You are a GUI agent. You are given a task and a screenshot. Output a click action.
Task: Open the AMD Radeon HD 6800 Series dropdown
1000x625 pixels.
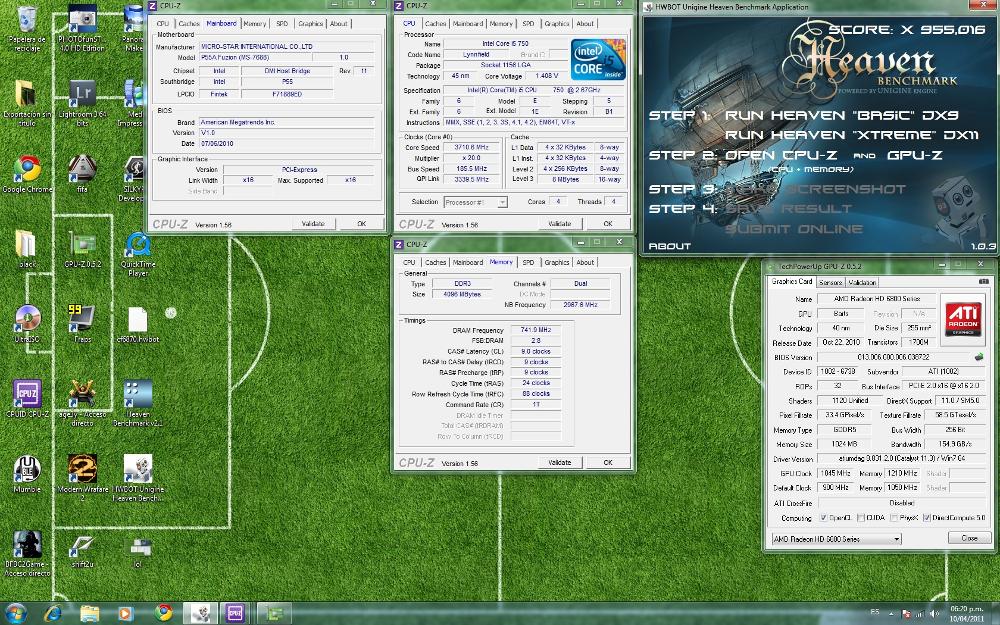(x=837, y=539)
